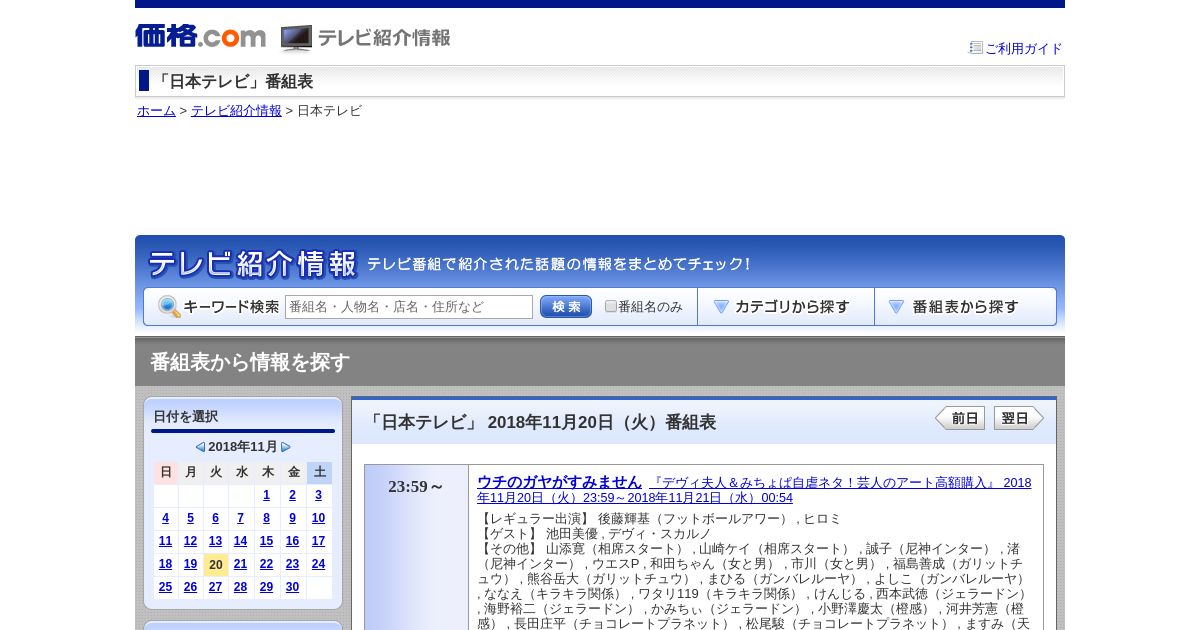The image size is (1200, 630).
Task: Open the デヴィ夫人＆みちょぱ episode detail link
Action: 754,490
